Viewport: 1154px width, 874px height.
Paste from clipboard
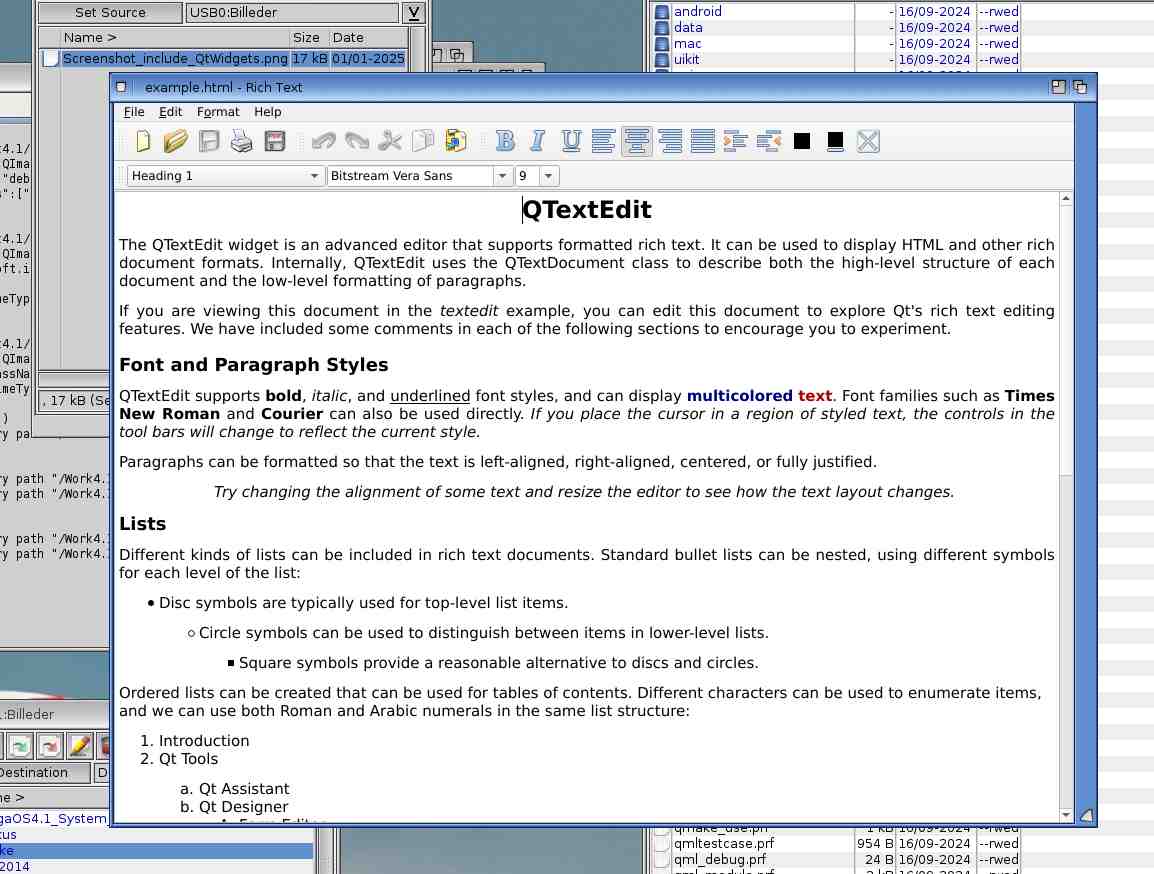[456, 141]
